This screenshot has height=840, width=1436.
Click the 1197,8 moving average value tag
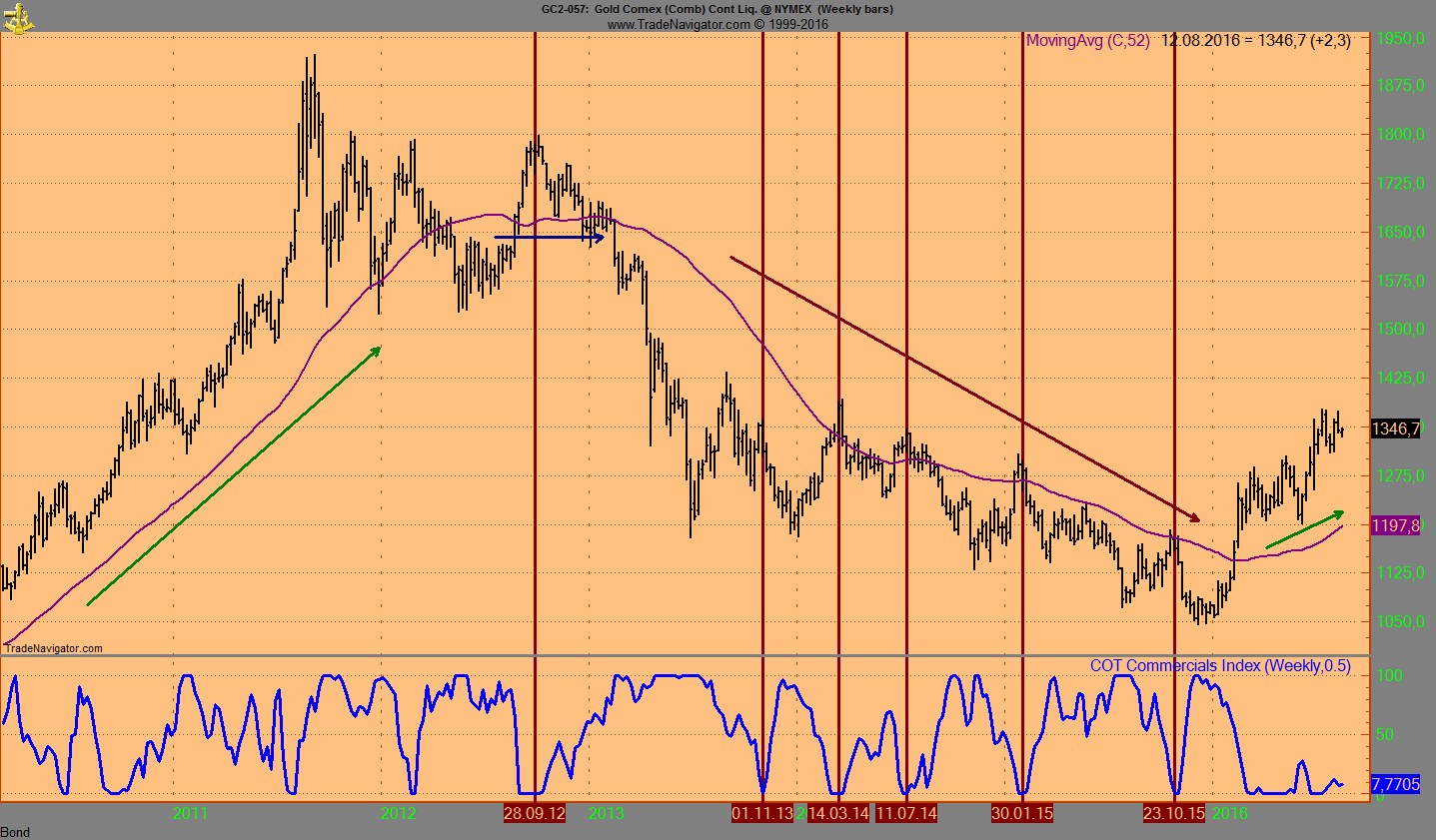(x=1395, y=526)
